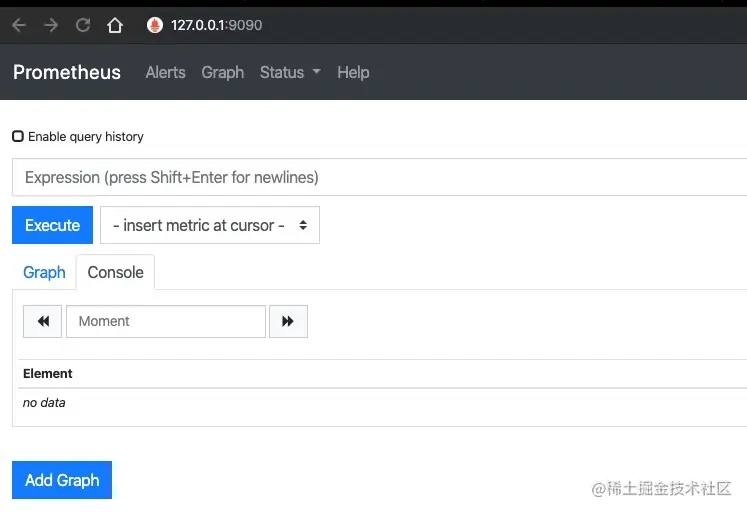Select the Console tab
747x513 pixels.
[x=115, y=272]
